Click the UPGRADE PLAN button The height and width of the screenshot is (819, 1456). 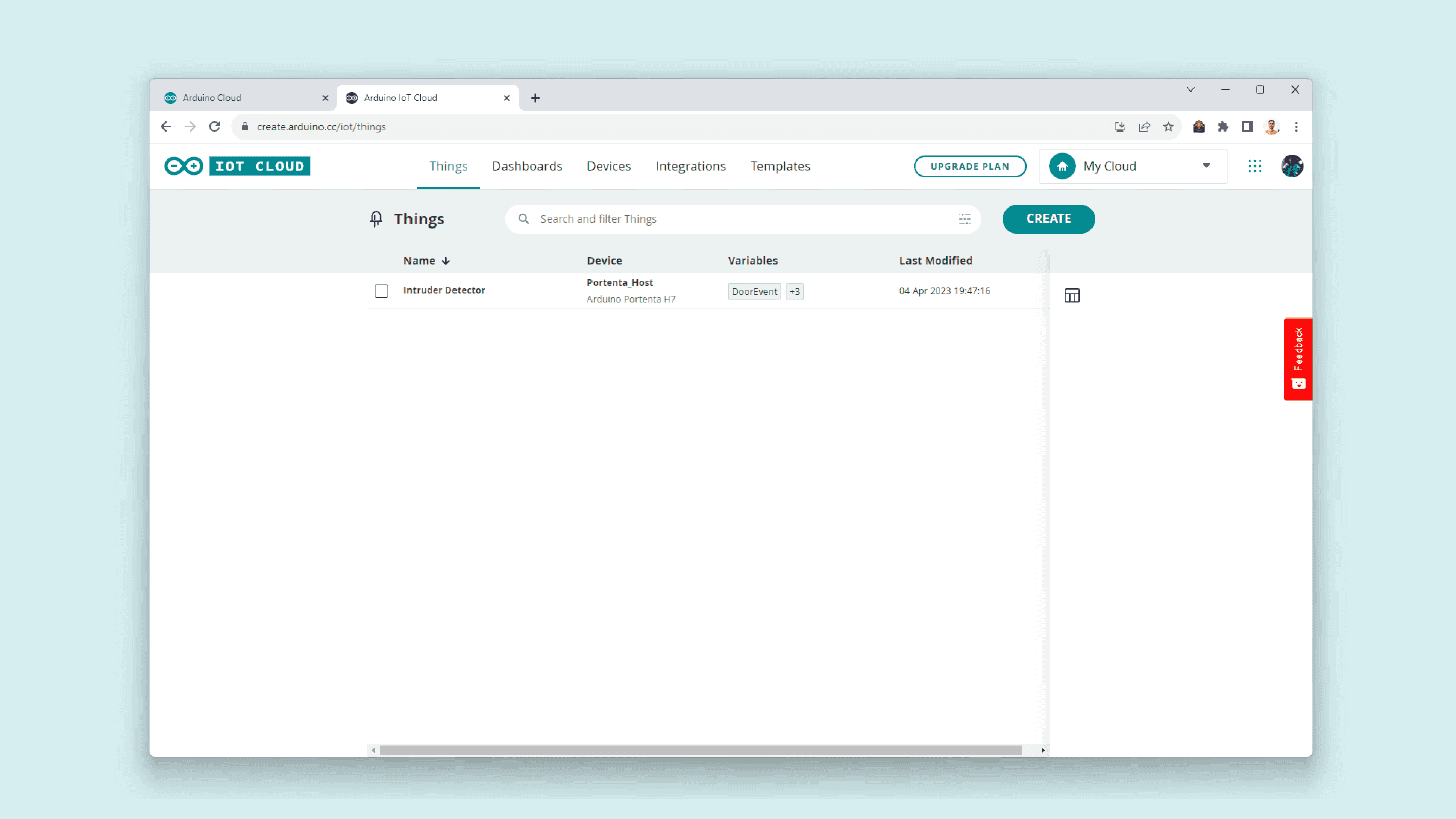pyautogui.click(x=969, y=166)
